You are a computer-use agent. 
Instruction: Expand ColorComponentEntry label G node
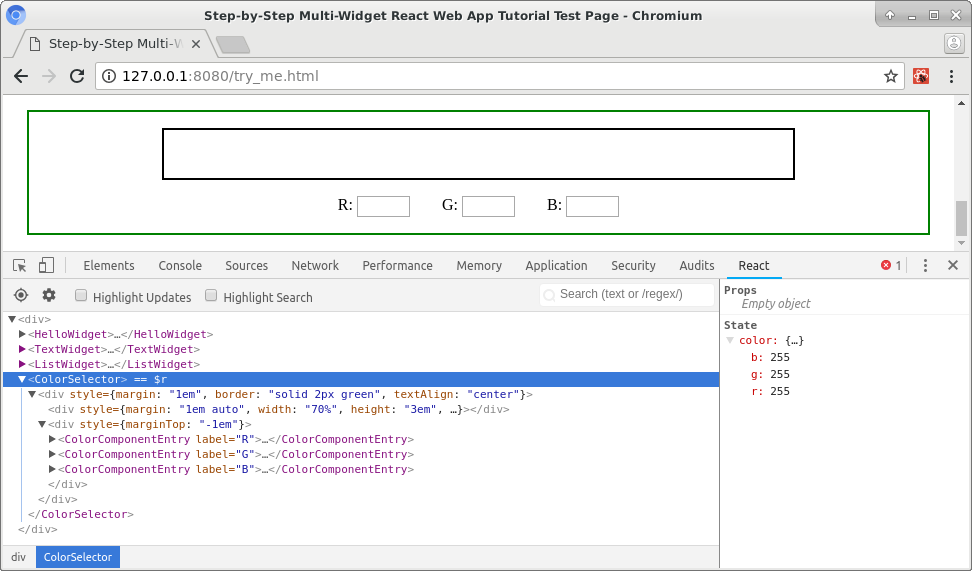53,454
